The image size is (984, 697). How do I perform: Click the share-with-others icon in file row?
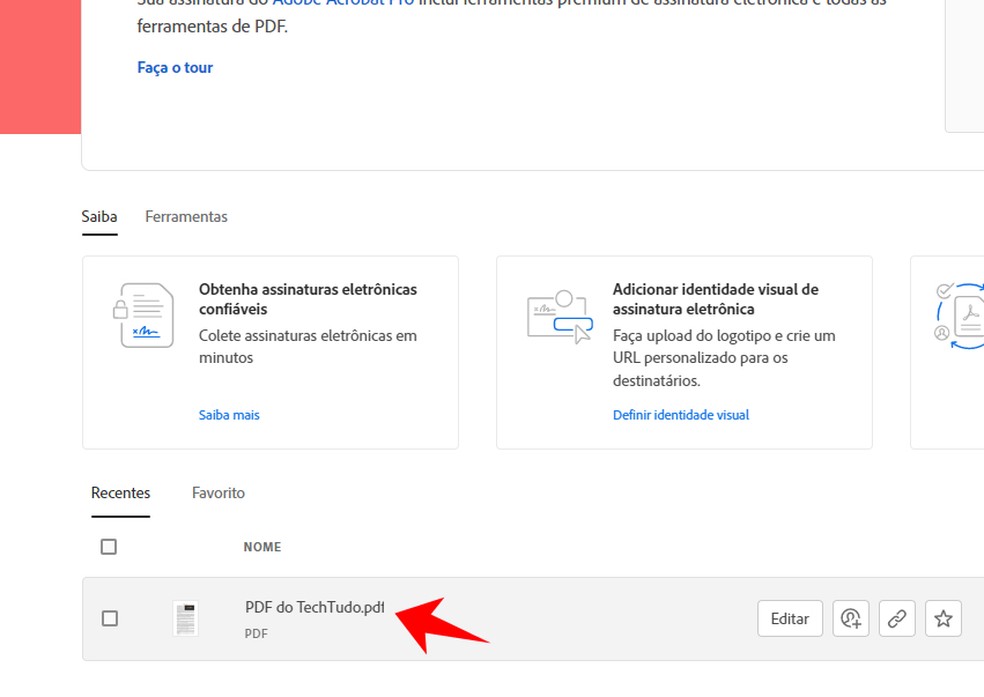coord(851,619)
